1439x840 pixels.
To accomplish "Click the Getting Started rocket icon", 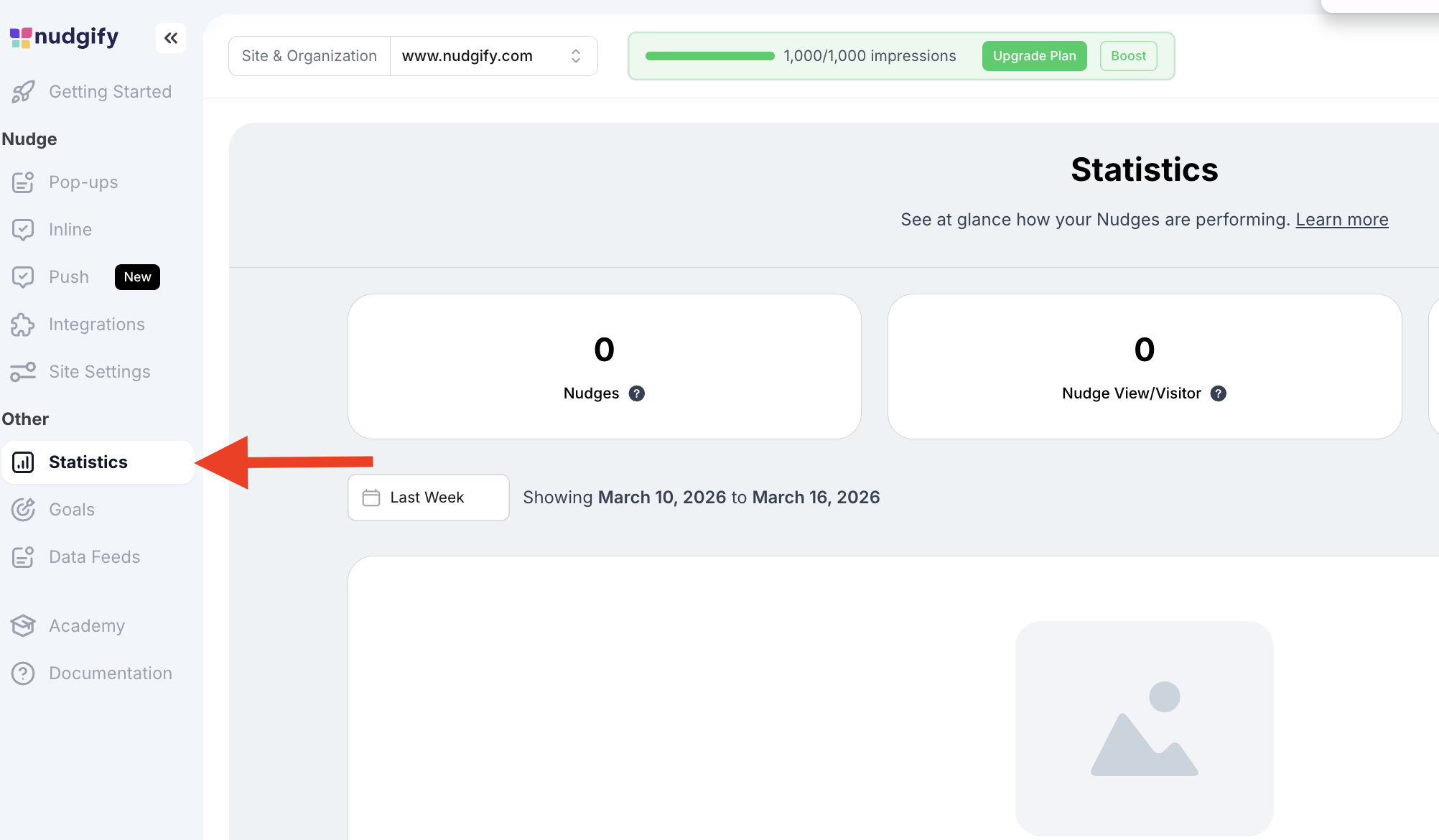I will coord(23,92).
